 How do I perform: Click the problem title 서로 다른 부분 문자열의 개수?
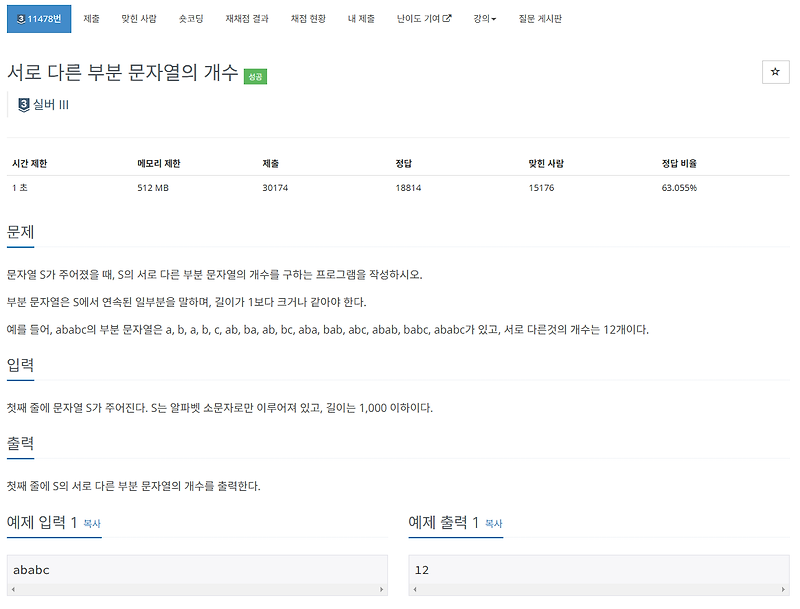pos(122,72)
